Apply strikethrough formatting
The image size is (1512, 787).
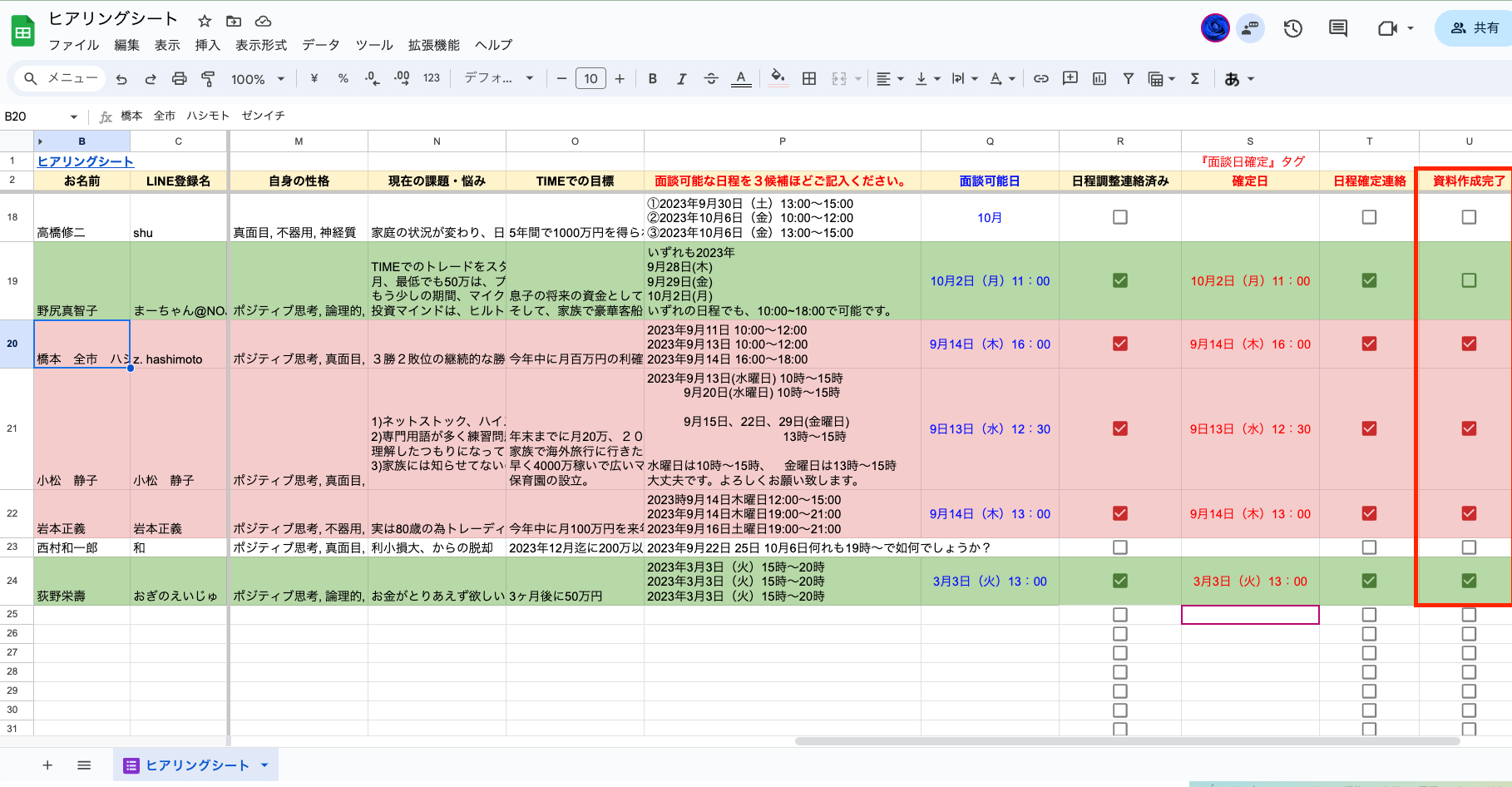(711, 78)
